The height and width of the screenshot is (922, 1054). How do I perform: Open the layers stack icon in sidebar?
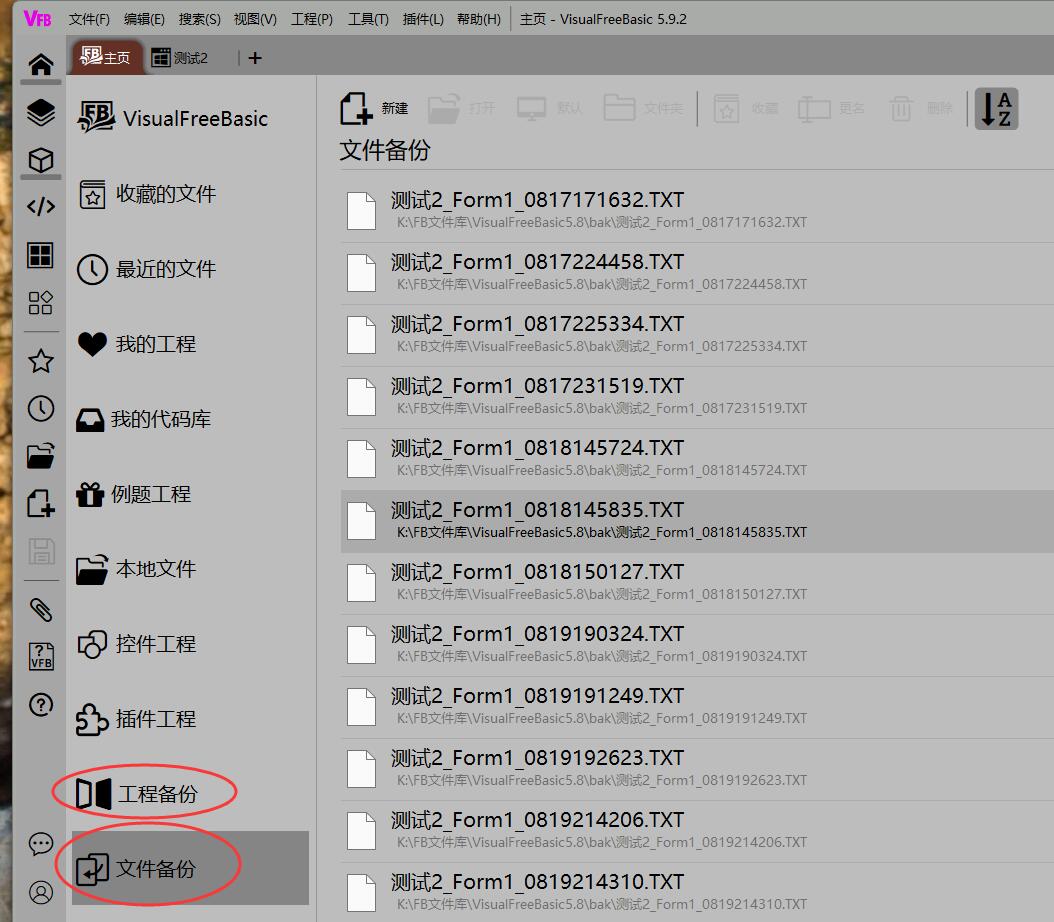40,113
